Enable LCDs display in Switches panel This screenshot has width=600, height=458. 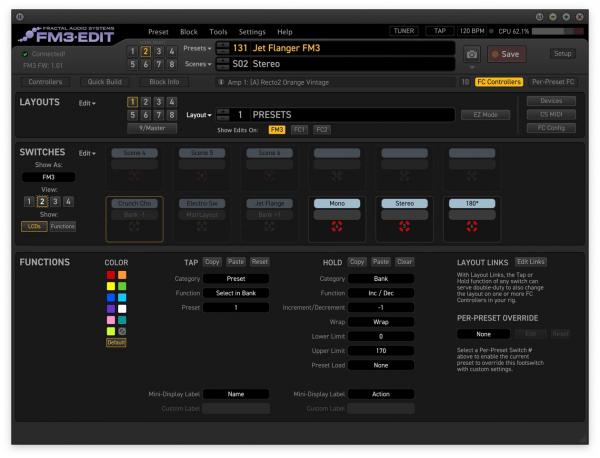point(34,227)
